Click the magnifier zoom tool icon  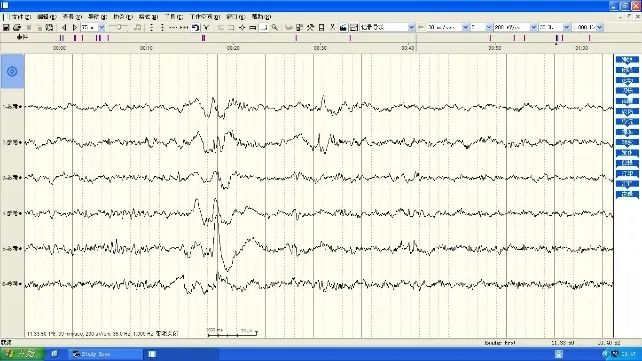pyautogui.click(x=274, y=27)
